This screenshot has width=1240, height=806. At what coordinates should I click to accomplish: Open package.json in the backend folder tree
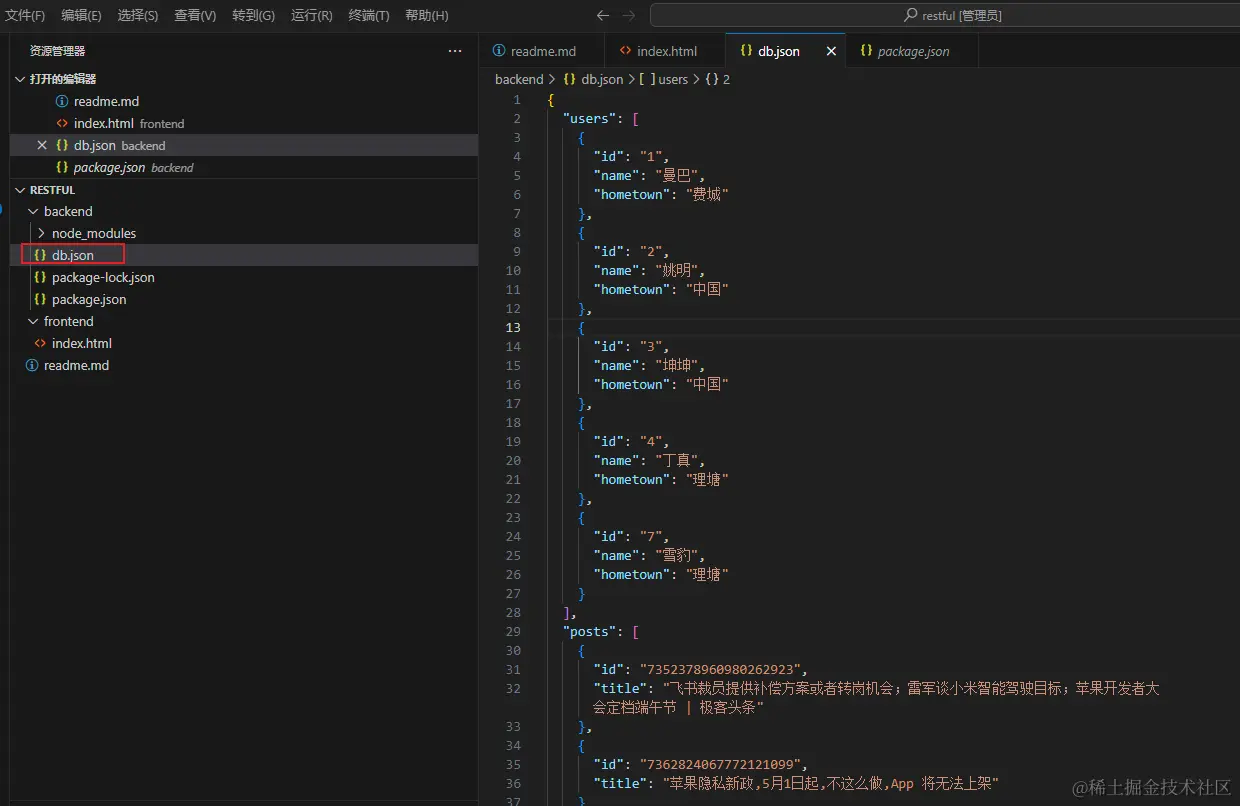tap(89, 300)
